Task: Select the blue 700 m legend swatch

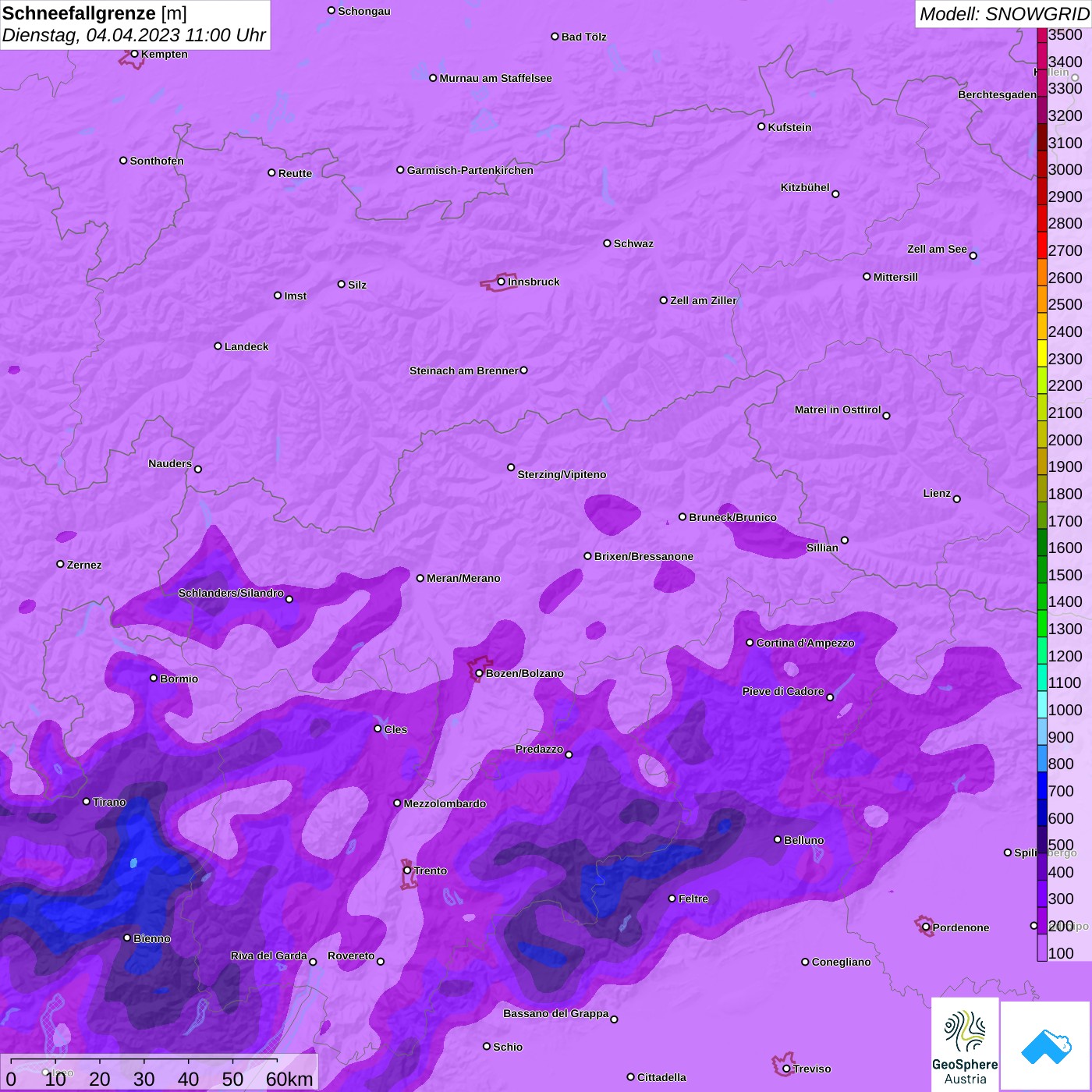Action: 1042,785
